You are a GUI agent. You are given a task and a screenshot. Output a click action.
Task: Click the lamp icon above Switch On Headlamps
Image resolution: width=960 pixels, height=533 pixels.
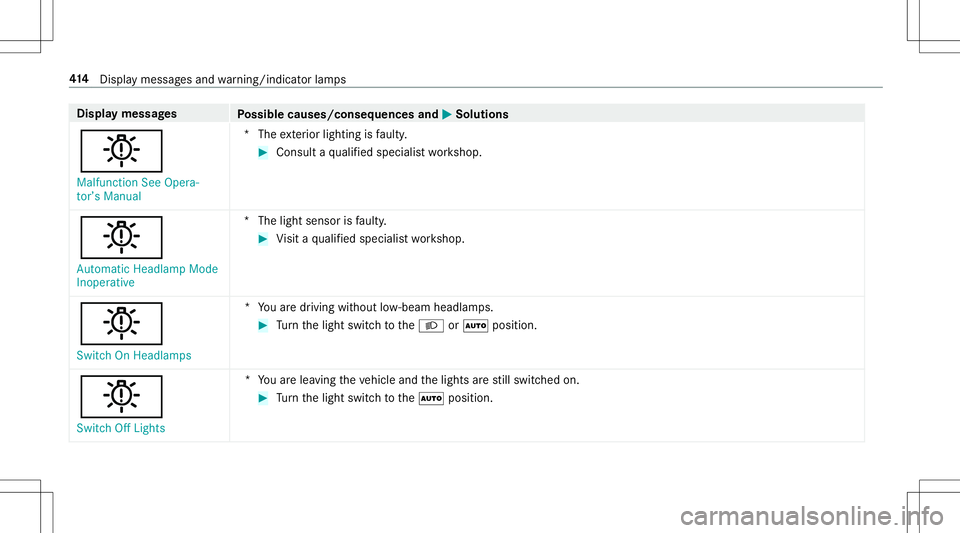[121, 324]
